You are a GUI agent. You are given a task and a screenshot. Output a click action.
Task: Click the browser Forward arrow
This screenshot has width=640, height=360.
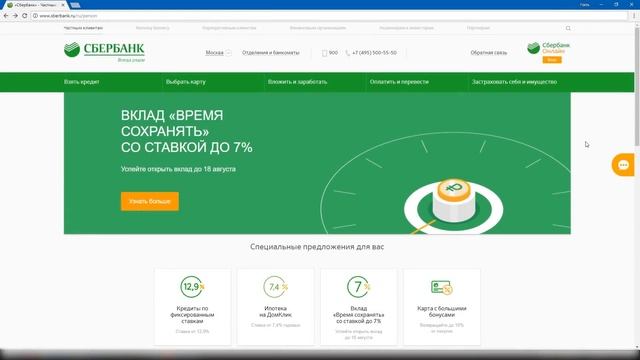click(x=15, y=16)
